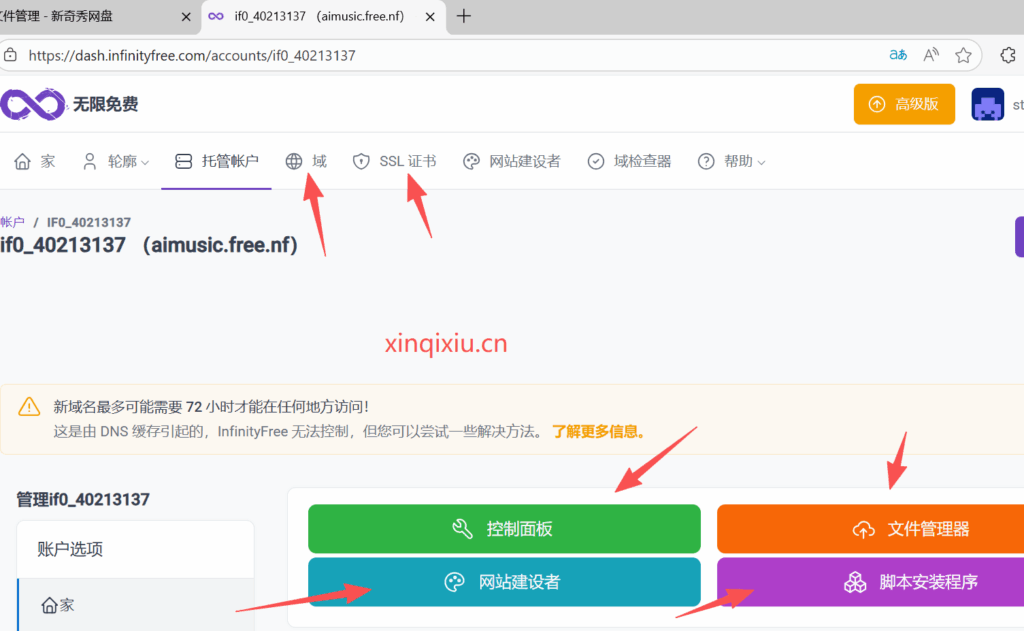This screenshot has width=1024, height=631.
Task: Click the user avatar in header
Action: pos(987,104)
